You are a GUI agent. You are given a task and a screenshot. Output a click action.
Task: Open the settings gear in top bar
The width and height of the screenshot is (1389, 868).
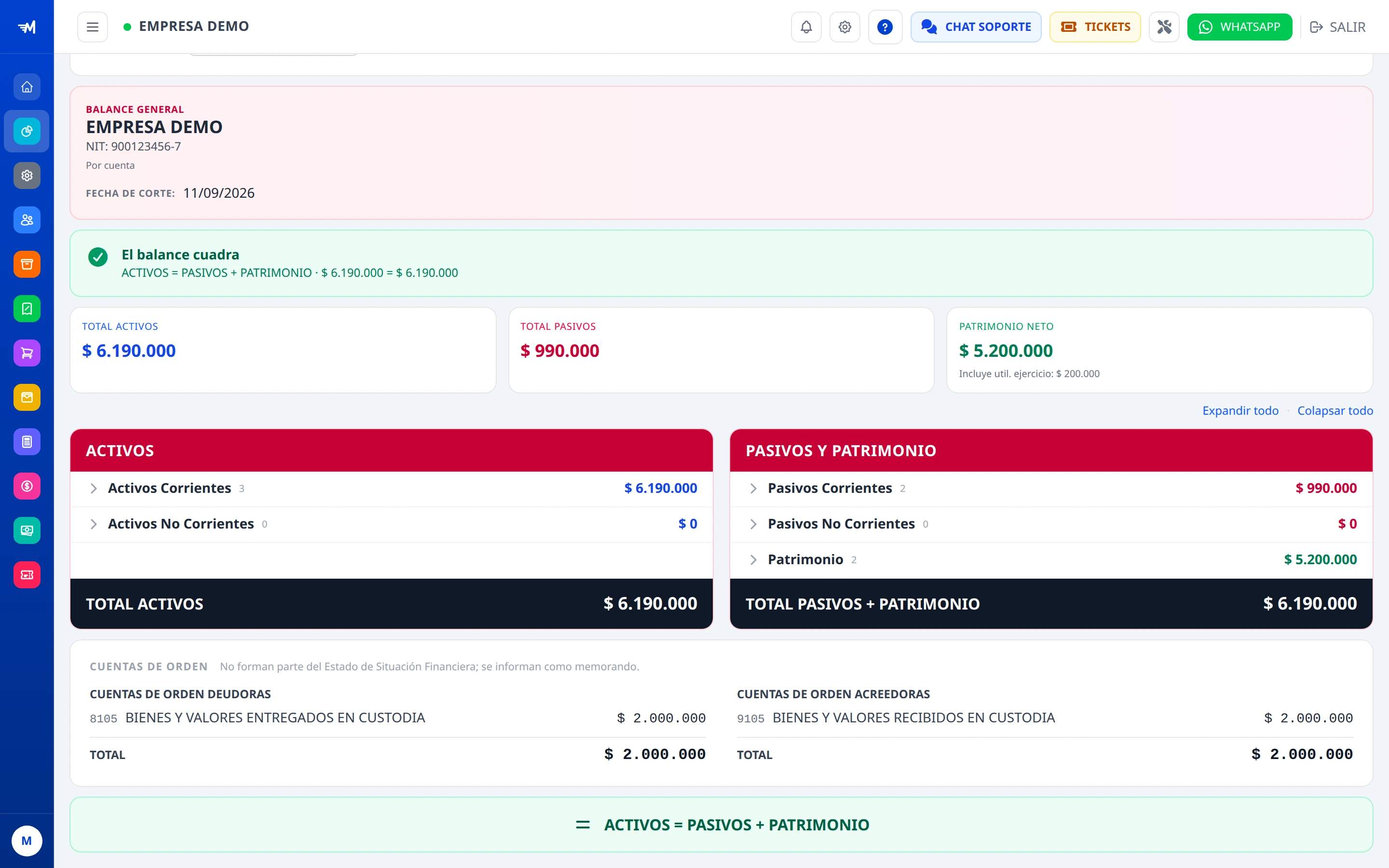pyautogui.click(x=844, y=27)
